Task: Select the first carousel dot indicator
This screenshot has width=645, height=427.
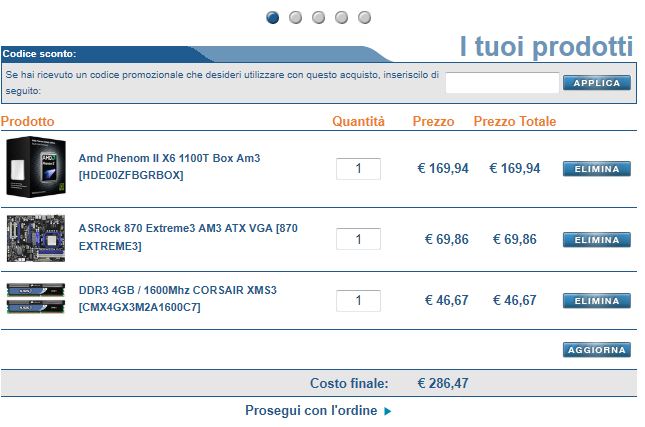Action: (x=272, y=18)
